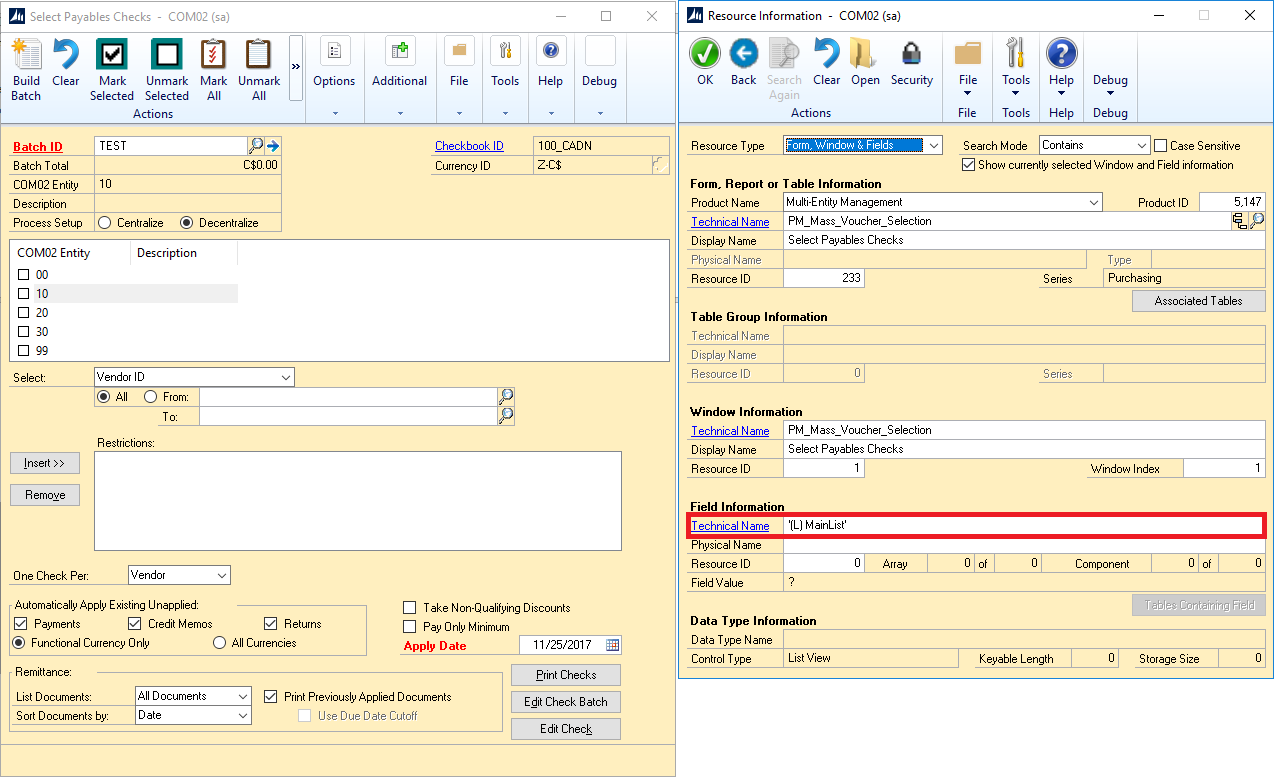
Task: Click the Mark Selected icon
Action: 112,55
